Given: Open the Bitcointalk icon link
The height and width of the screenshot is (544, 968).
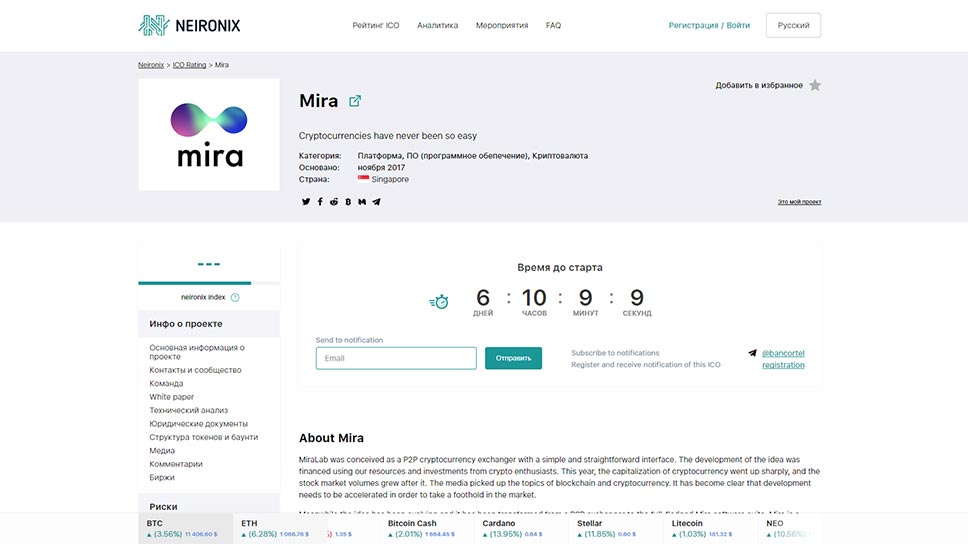Looking at the screenshot, I should (x=348, y=202).
